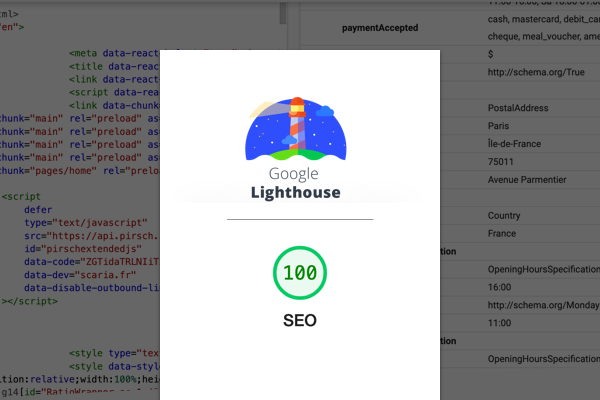Image resolution: width=600 pixels, height=400 pixels.
Task: Click the http://schema.org/Monday value
Action: coord(543,305)
